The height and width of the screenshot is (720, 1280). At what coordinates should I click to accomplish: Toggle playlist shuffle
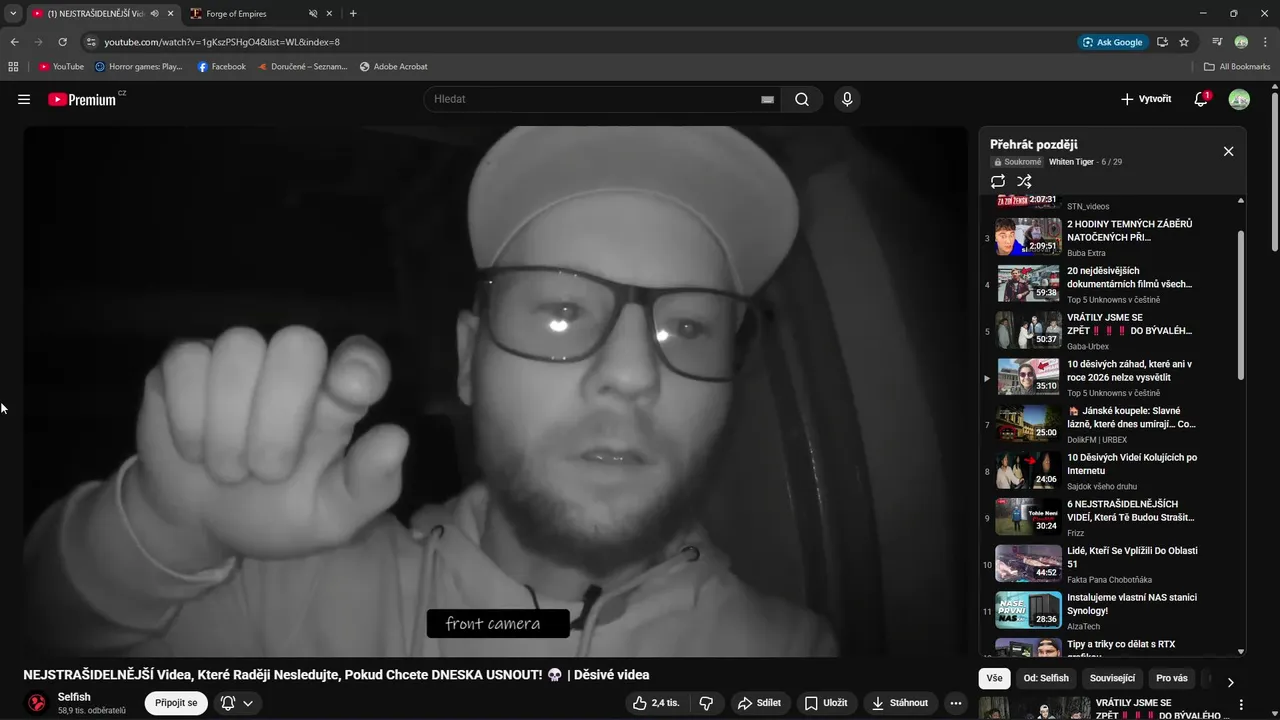[x=1024, y=181]
